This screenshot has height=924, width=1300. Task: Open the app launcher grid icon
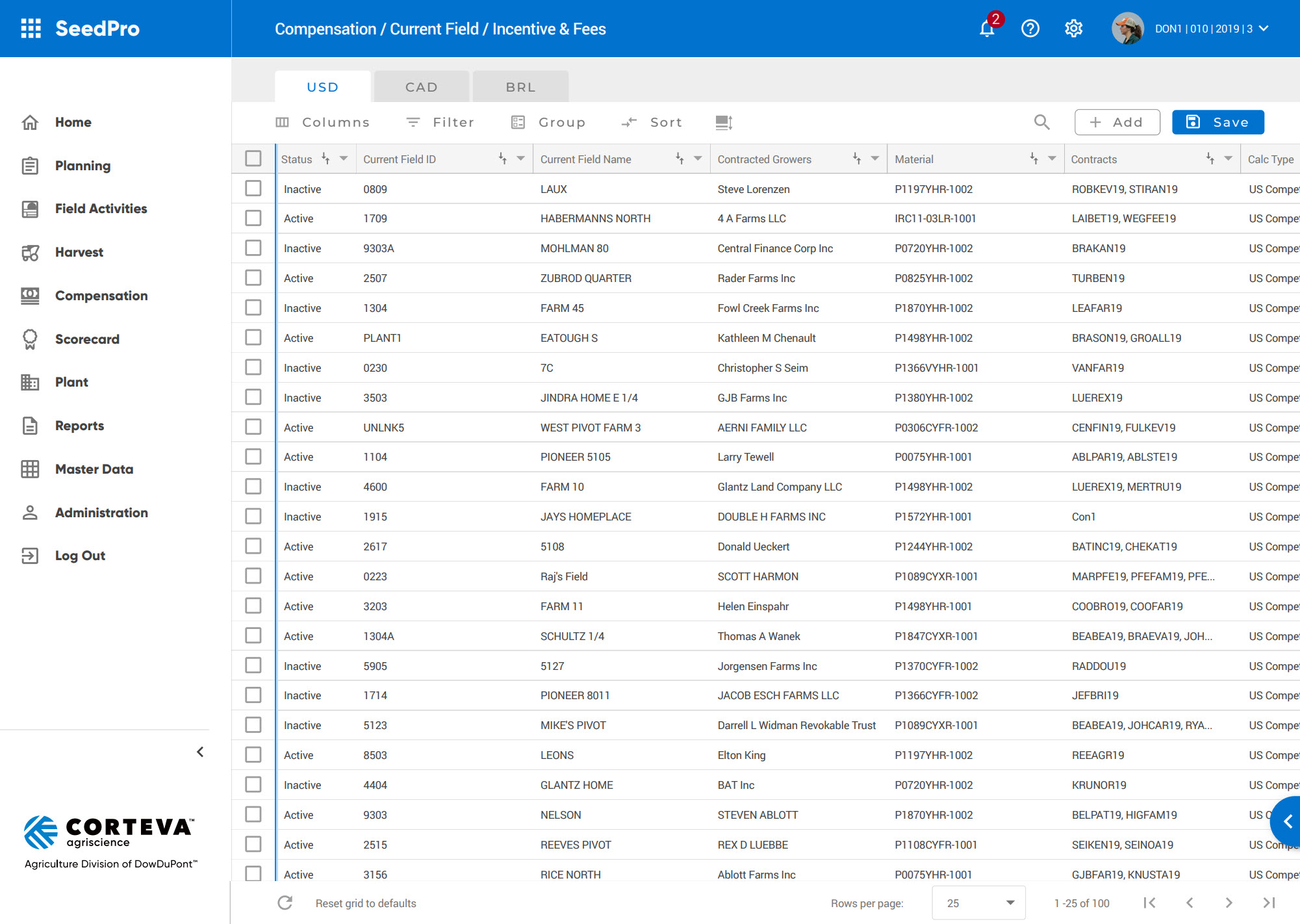coord(31,29)
